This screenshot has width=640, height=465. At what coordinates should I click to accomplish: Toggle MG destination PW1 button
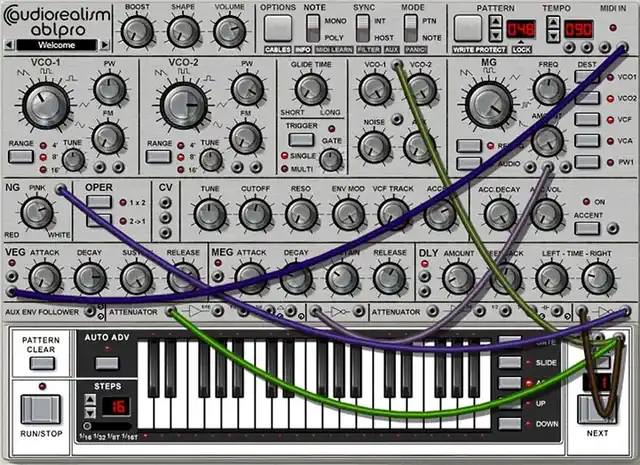point(587,162)
